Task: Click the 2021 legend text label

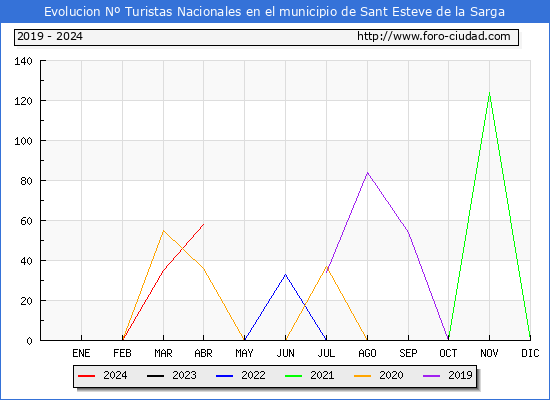Action: click(322, 375)
